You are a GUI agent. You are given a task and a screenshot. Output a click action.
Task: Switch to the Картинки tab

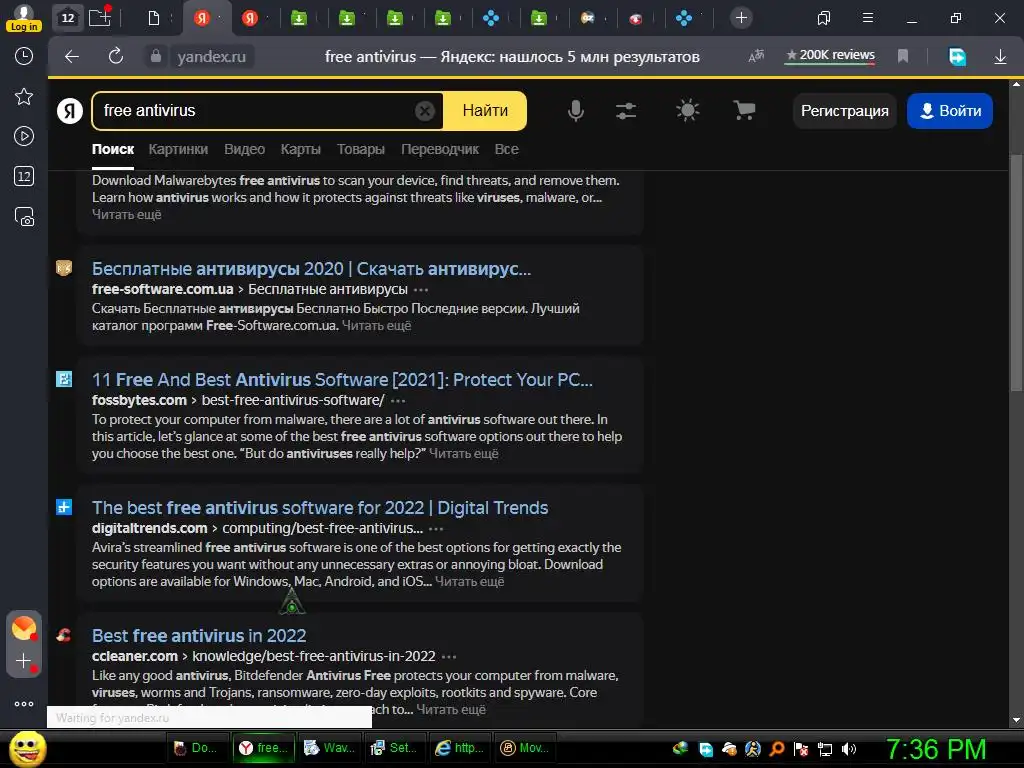click(178, 149)
